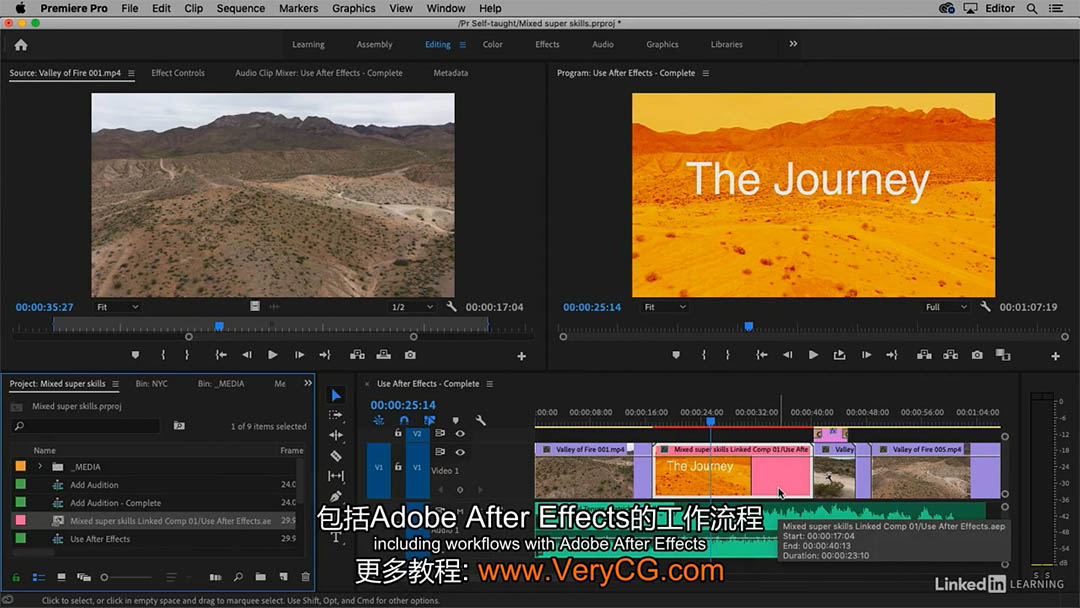This screenshot has width=1080, height=608.
Task: Select the Track Select Forward tool
Action: click(336, 415)
